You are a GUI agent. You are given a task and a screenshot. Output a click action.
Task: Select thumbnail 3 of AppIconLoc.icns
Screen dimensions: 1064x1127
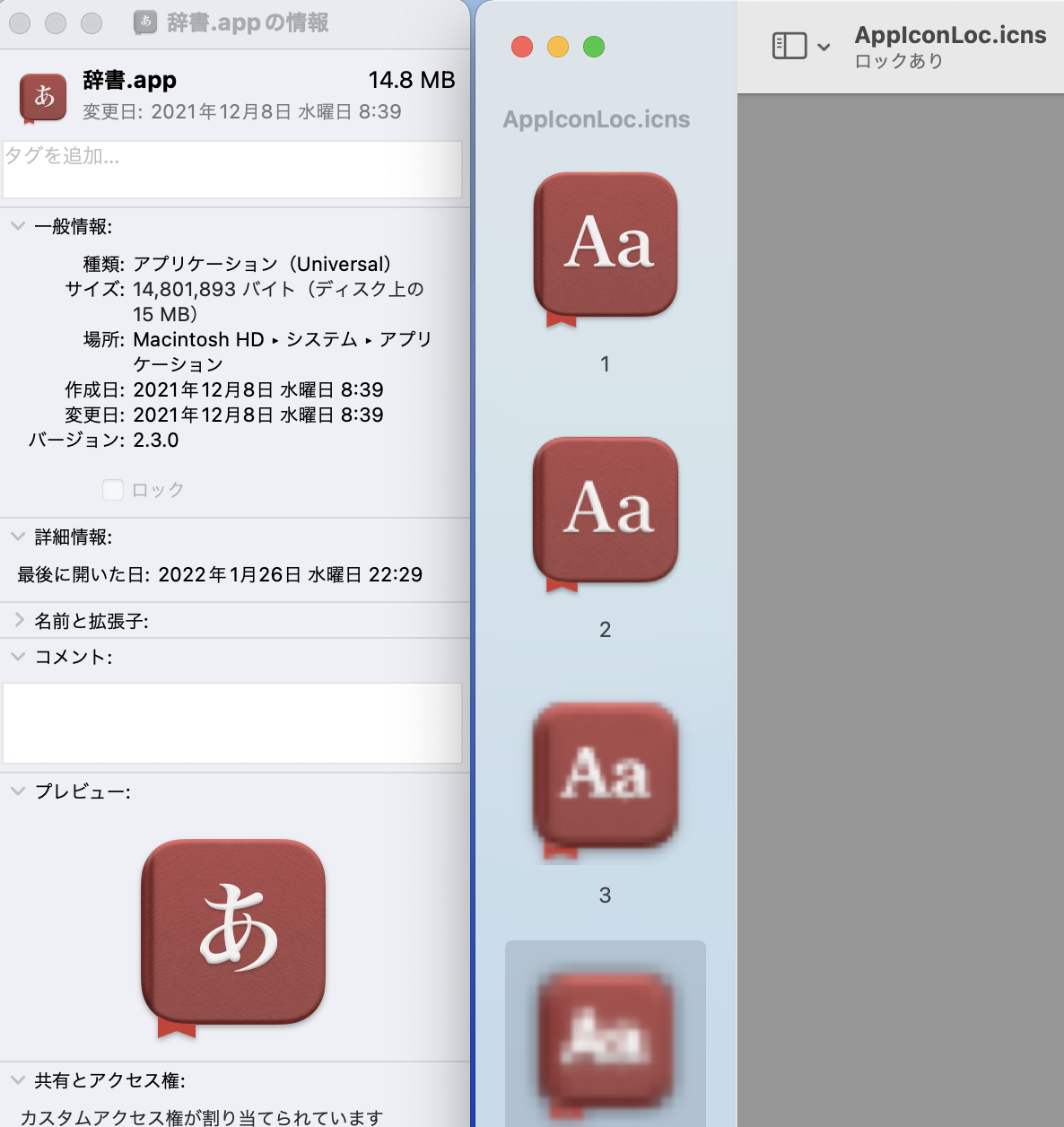coord(606,781)
